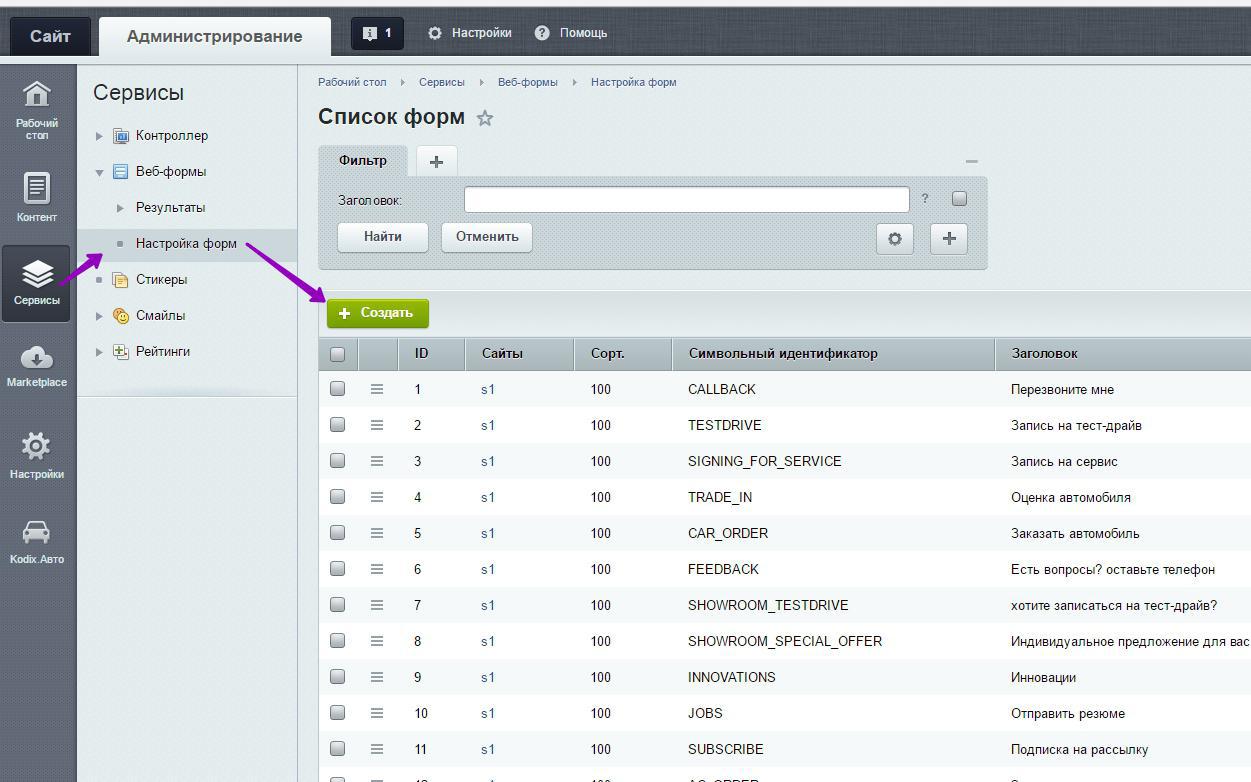Screen dimensions: 1251x782
Task: Expand the Рейтинги tree node
Action: click(99, 352)
